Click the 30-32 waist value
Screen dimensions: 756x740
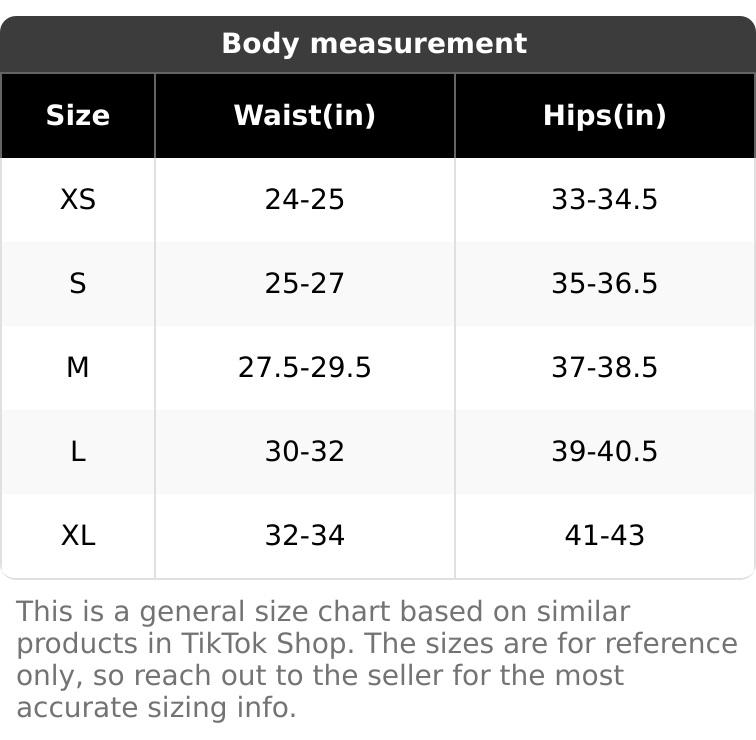point(305,452)
